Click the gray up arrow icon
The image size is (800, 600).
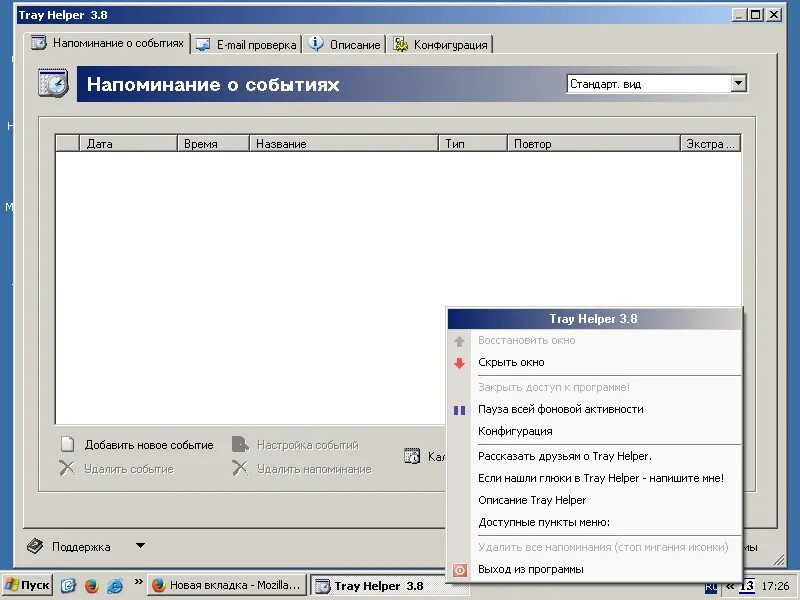click(x=459, y=341)
